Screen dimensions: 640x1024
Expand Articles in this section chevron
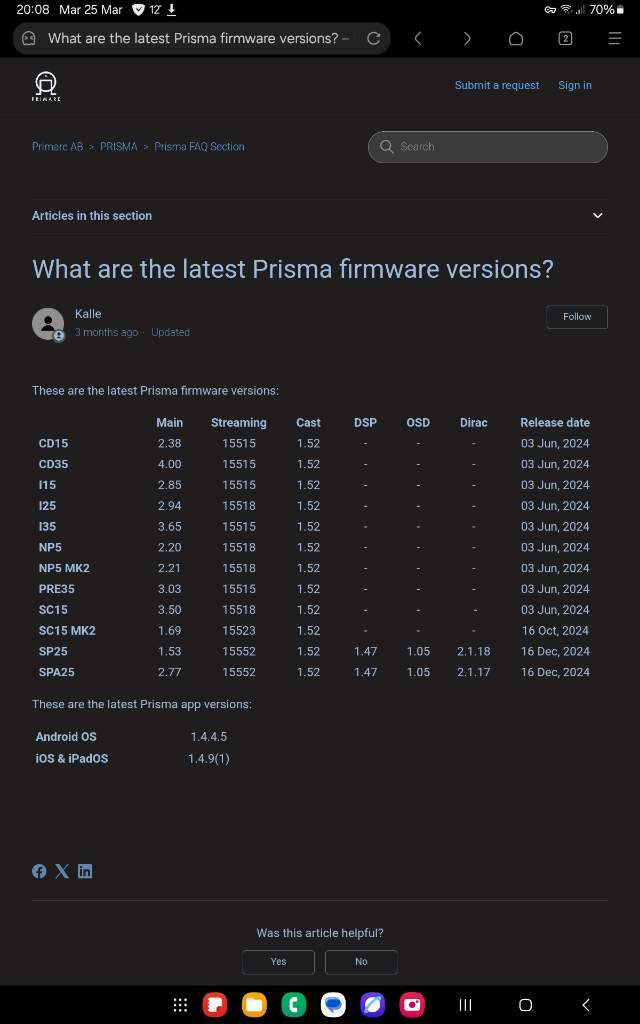click(598, 216)
